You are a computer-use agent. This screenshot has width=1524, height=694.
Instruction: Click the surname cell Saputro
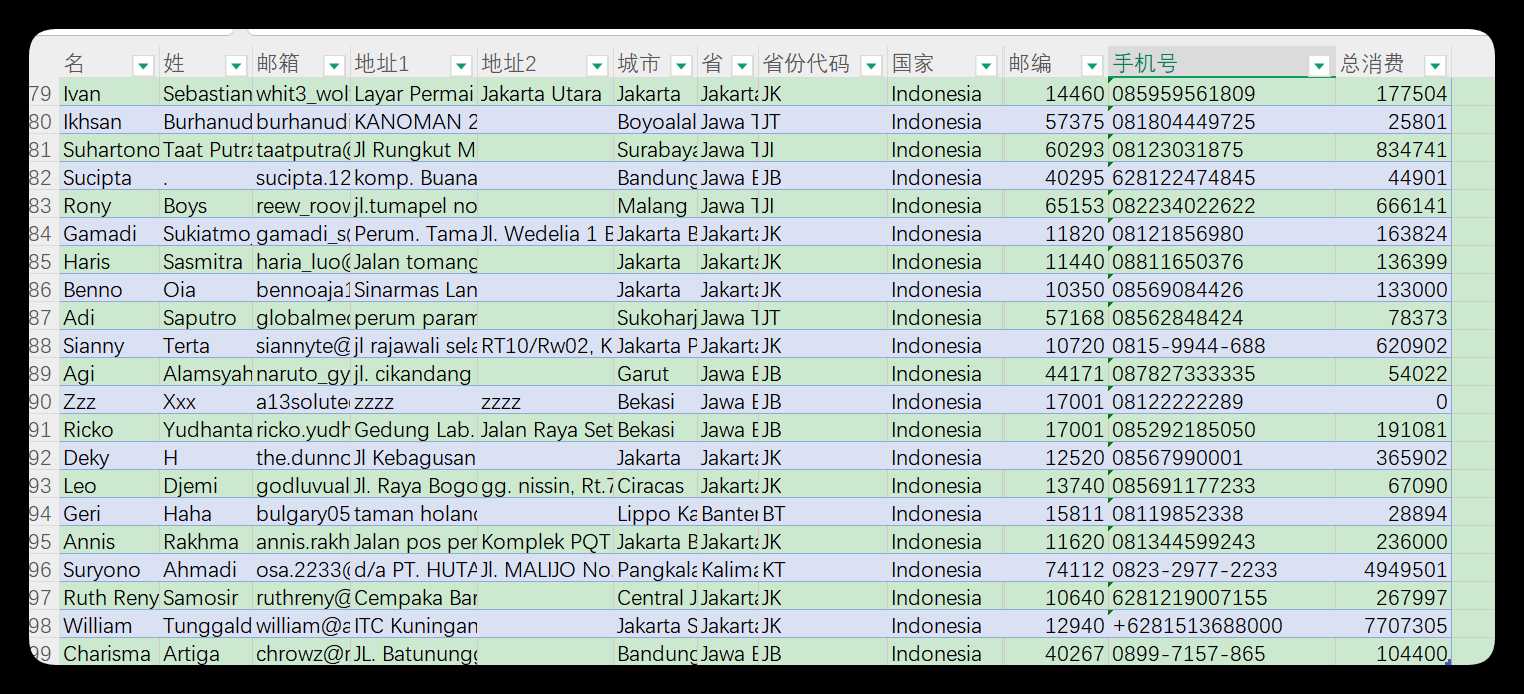point(206,318)
